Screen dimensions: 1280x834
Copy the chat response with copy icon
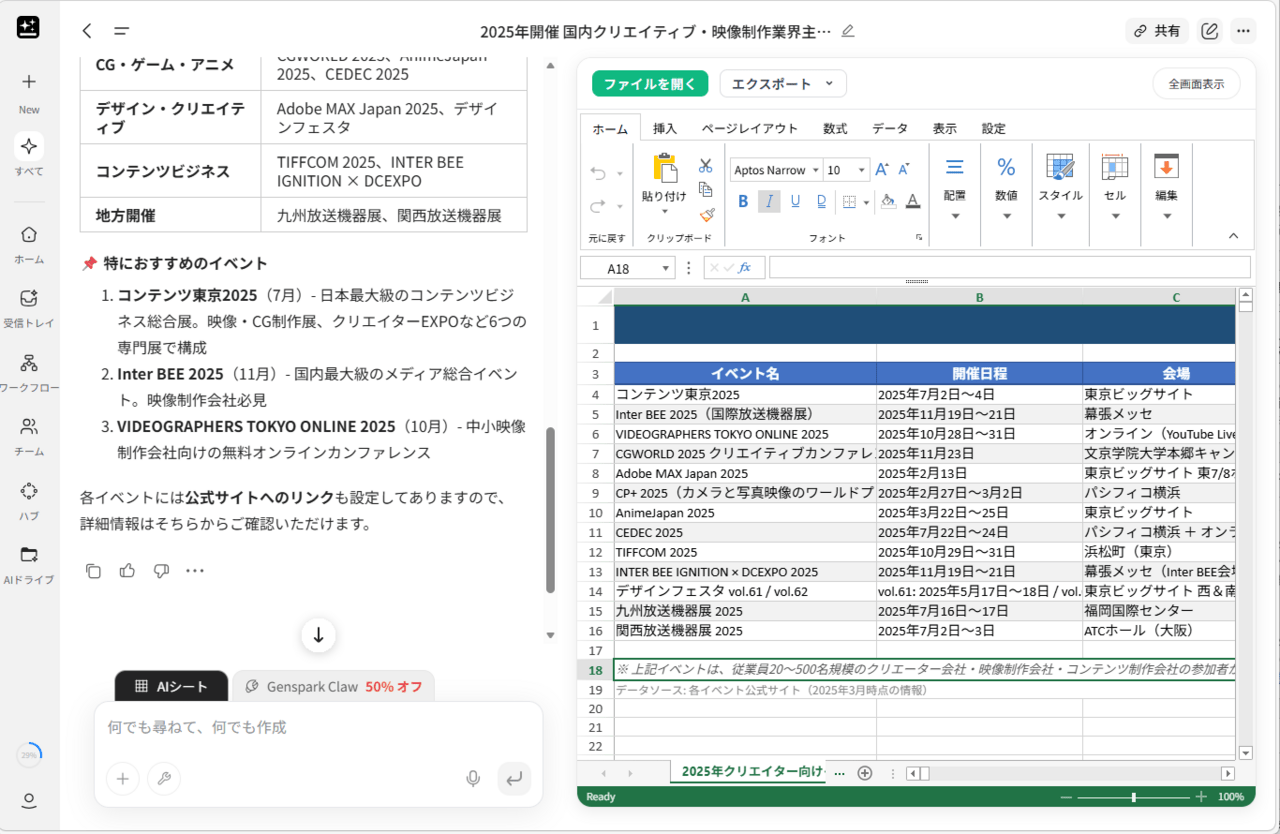[x=93, y=571]
